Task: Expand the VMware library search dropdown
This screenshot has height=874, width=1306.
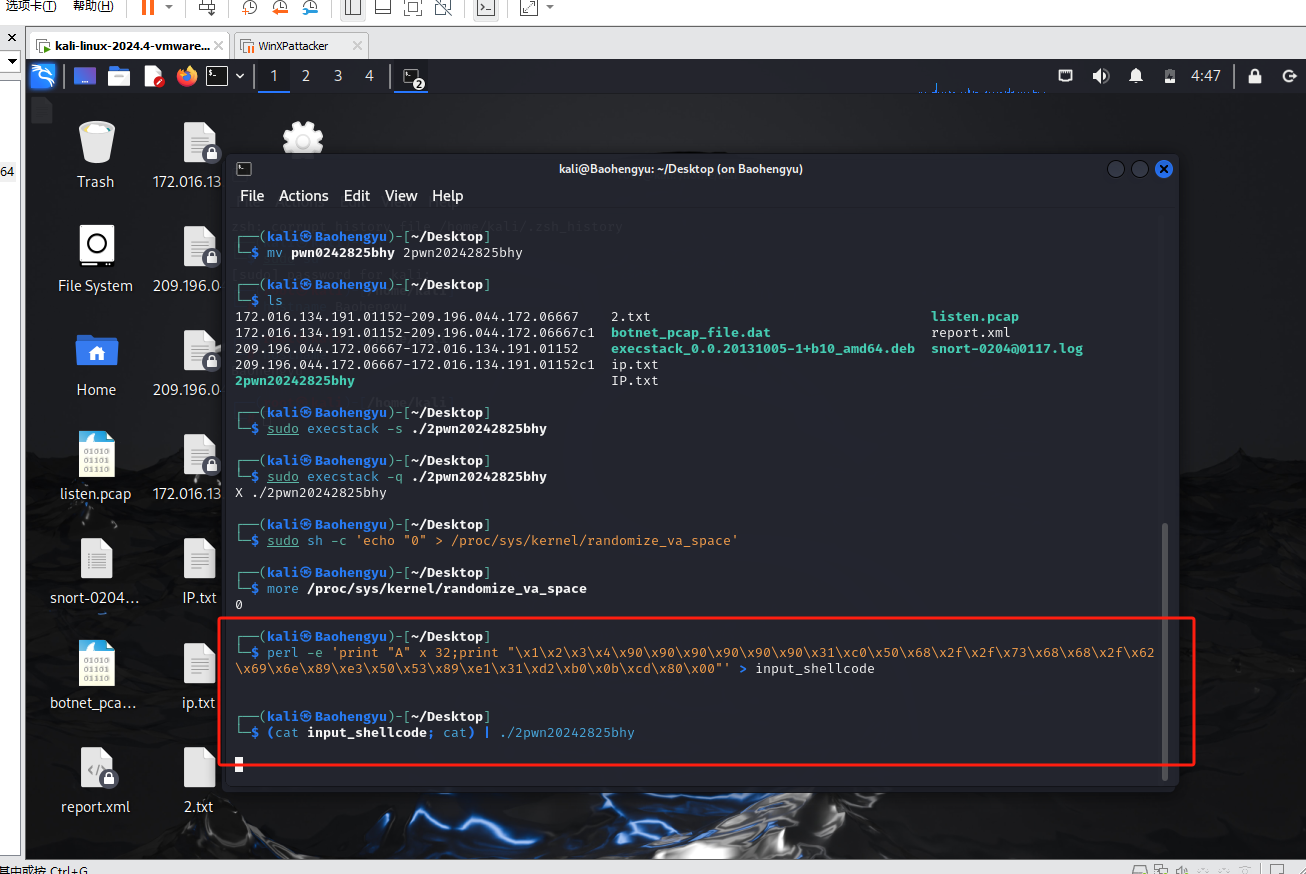Action: [x=12, y=61]
